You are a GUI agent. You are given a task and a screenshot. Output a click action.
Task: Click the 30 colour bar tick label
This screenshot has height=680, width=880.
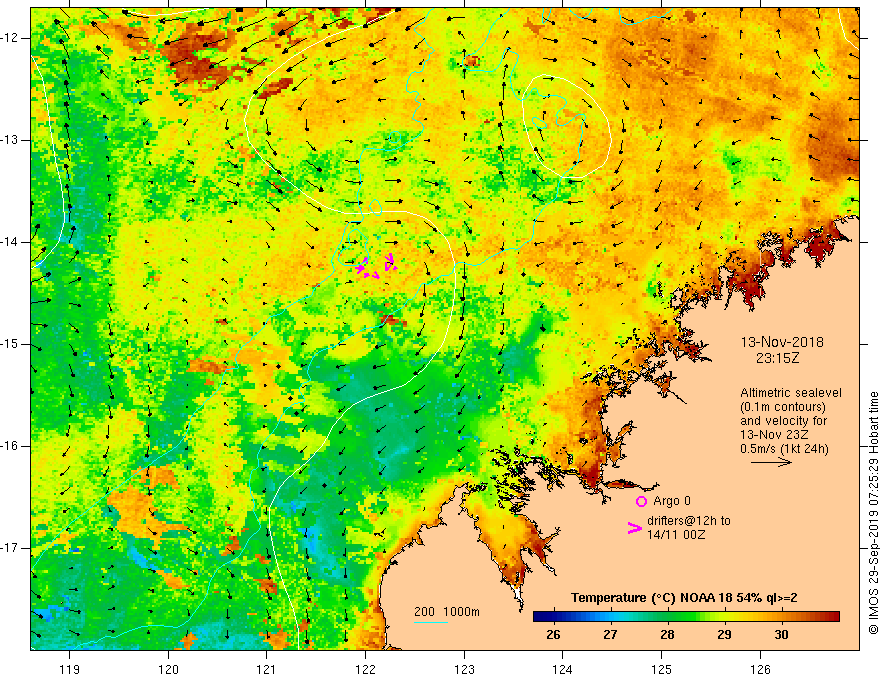coord(781,635)
